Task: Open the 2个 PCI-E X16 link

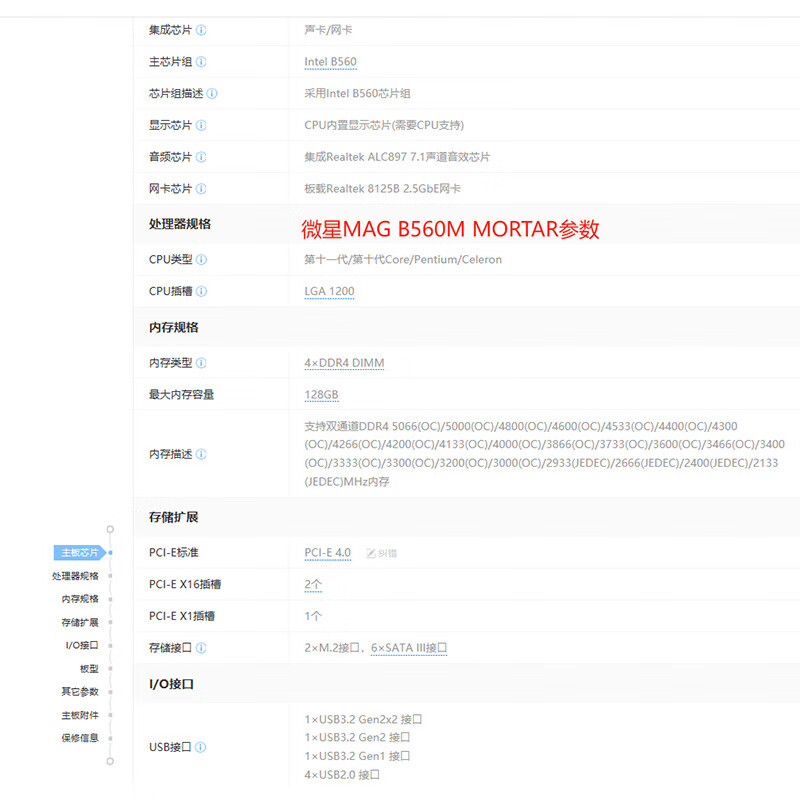Action: click(313, 585)
